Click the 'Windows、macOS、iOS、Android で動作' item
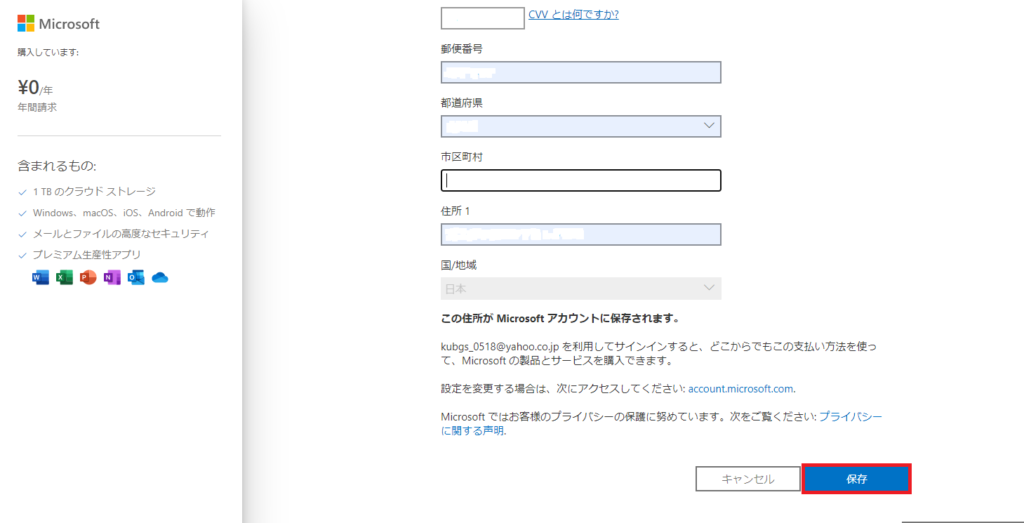 point(123,212)
